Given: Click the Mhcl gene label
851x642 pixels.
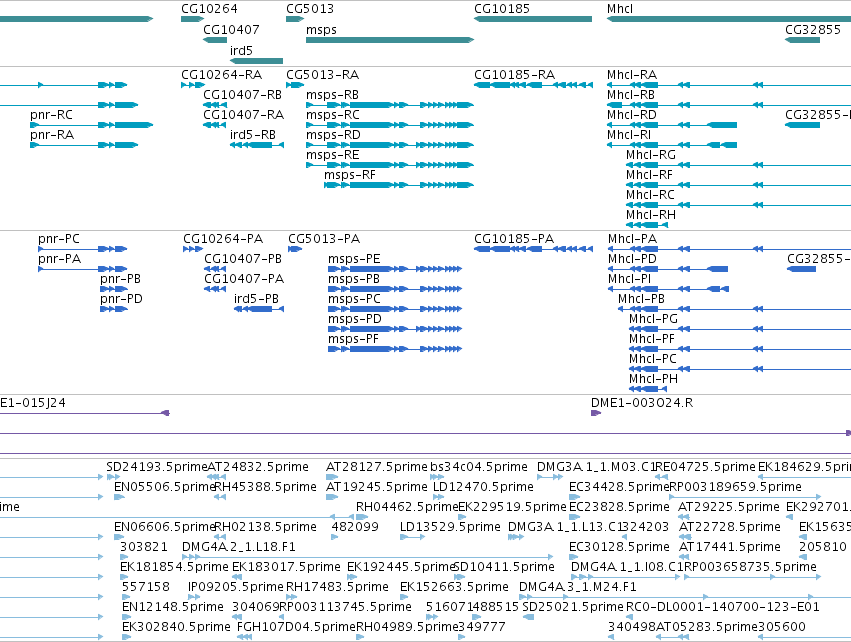Looking at the screenshot, I should coord(620,9).
